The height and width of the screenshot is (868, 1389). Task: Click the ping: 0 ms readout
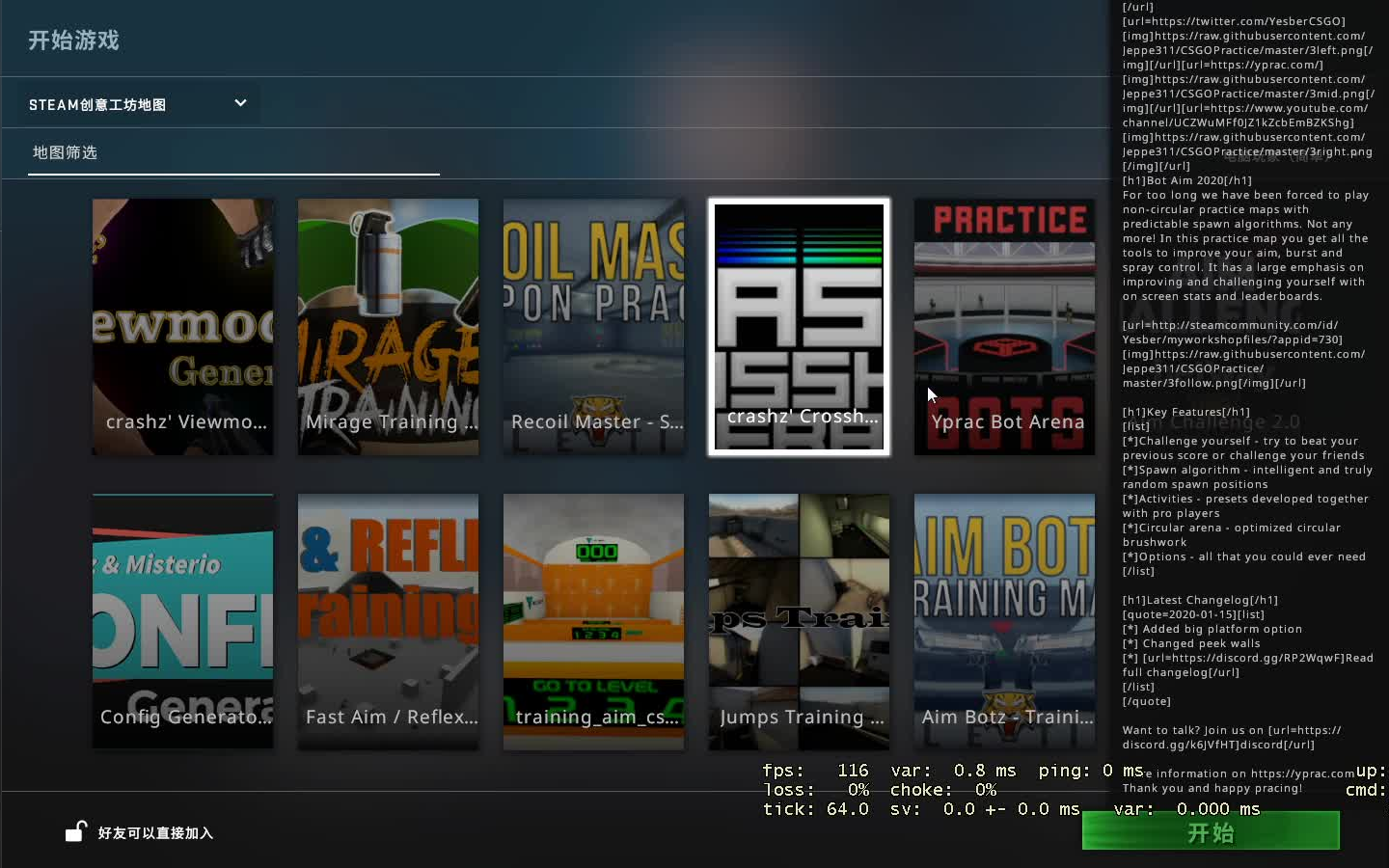tap(1090, 771)
